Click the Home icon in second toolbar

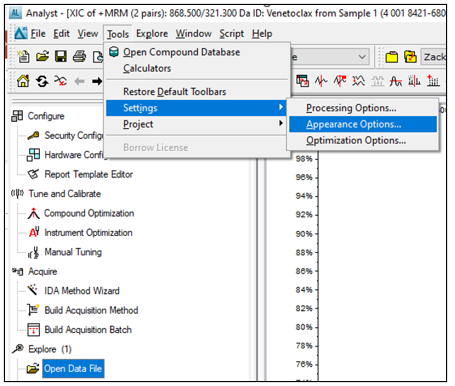coord(23,81)
